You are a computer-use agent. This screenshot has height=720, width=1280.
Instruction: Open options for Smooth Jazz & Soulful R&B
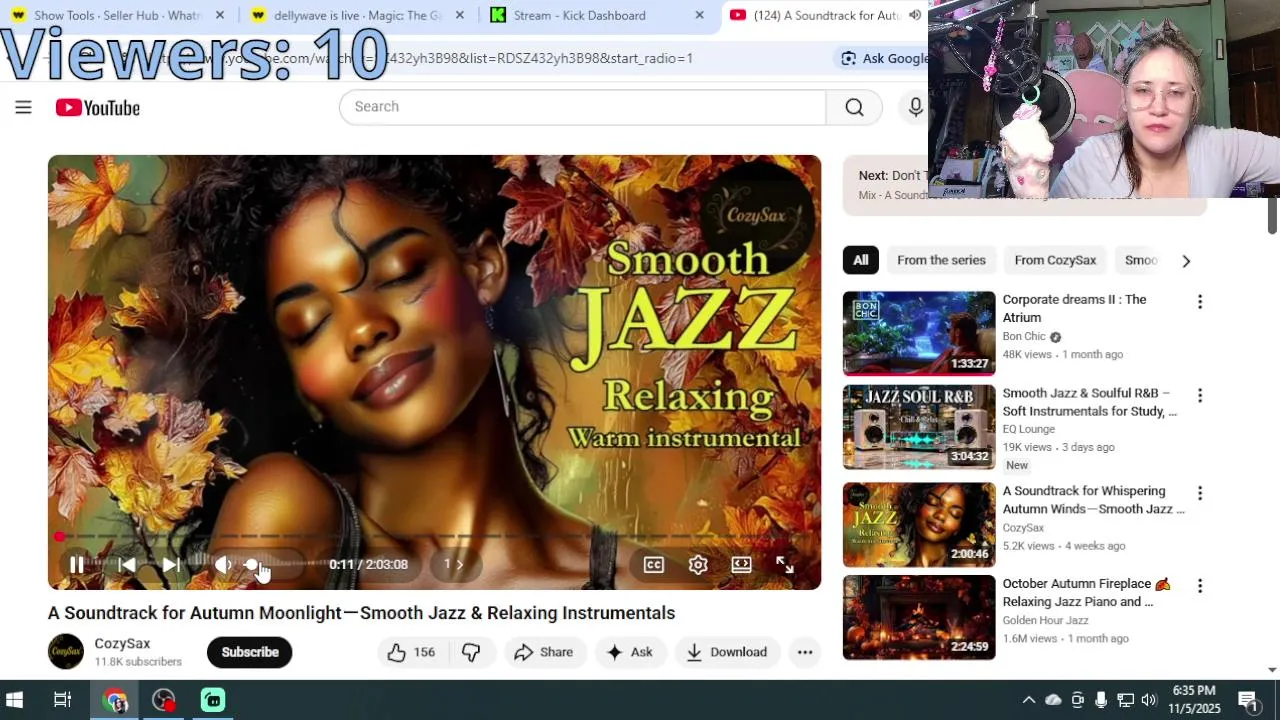1200,396
